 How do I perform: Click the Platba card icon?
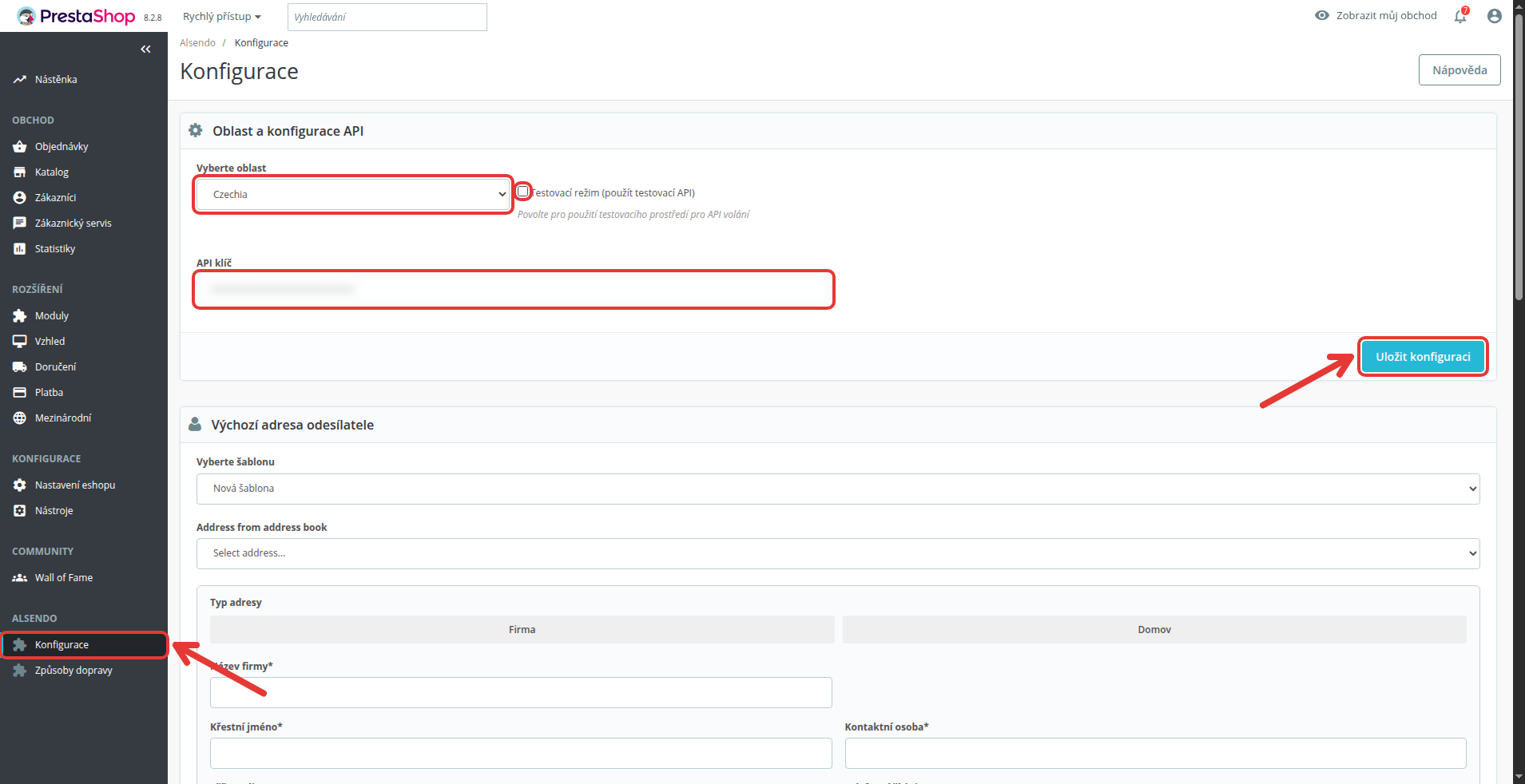coord(20,393)
